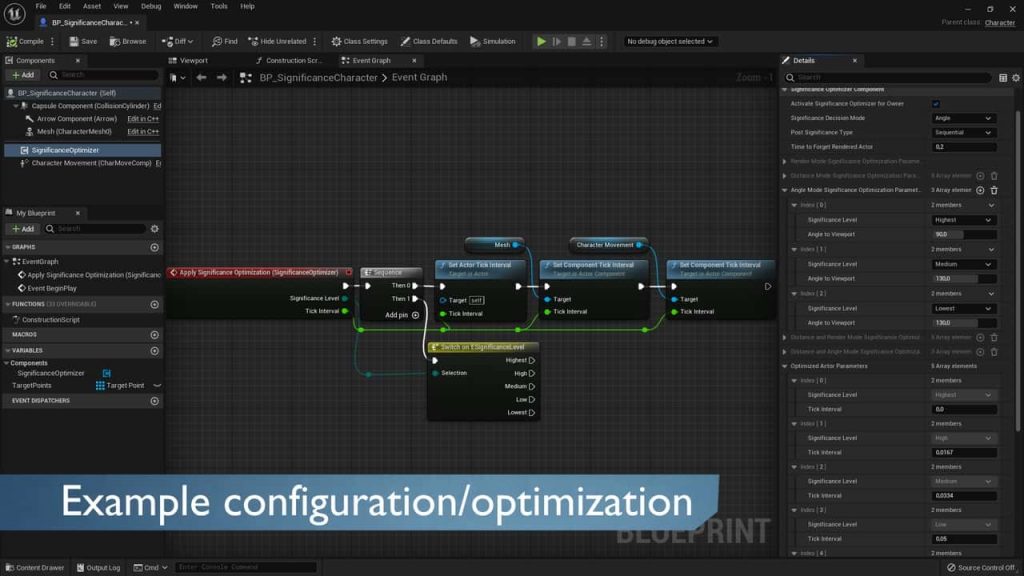This screenshot has height=576, width=1024.
Task: Open Class Defaults
Action: 428,41
